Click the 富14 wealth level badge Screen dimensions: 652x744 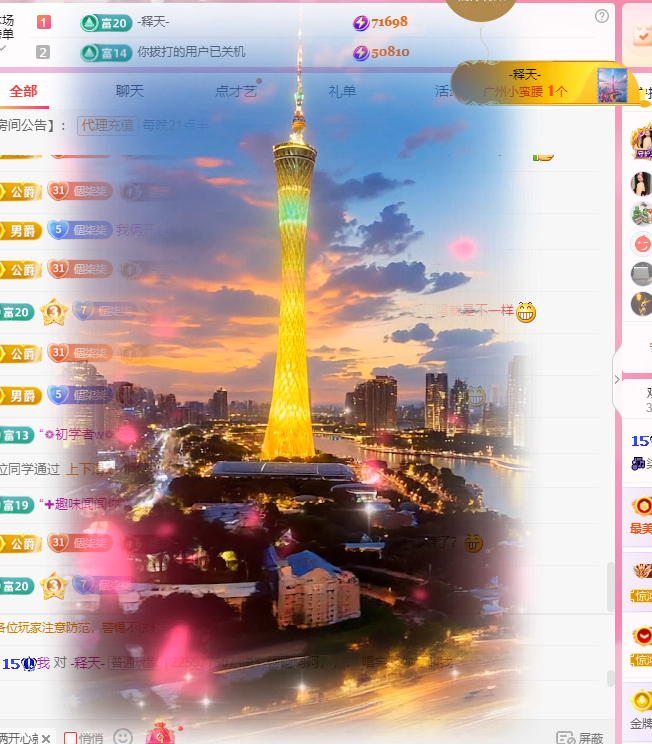pyautogui.click(x=106, y=53)
